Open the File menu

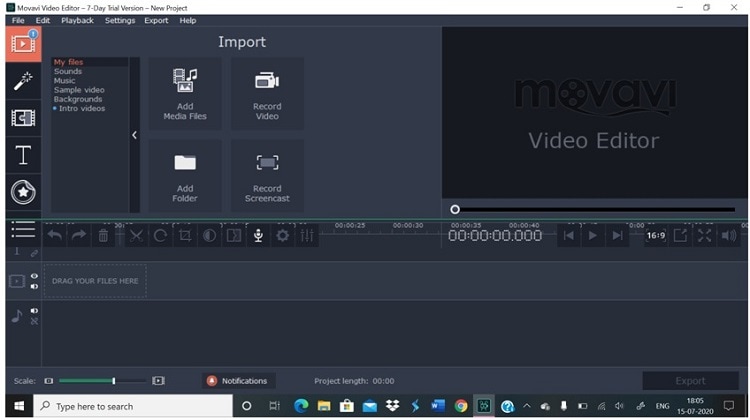pyautogui.click(x=18, y=21)
